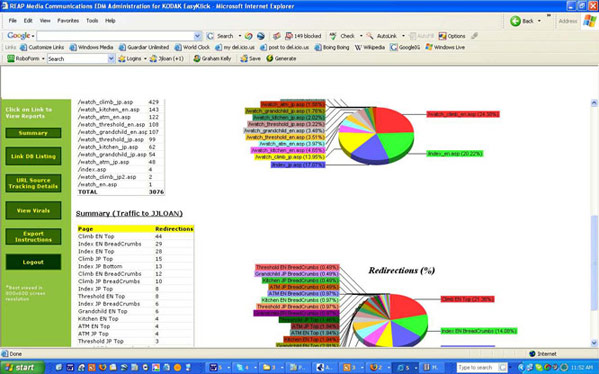The image size is (599, 374).
Task: Open the Wikipedia bookmark
Action: point(369,47)
